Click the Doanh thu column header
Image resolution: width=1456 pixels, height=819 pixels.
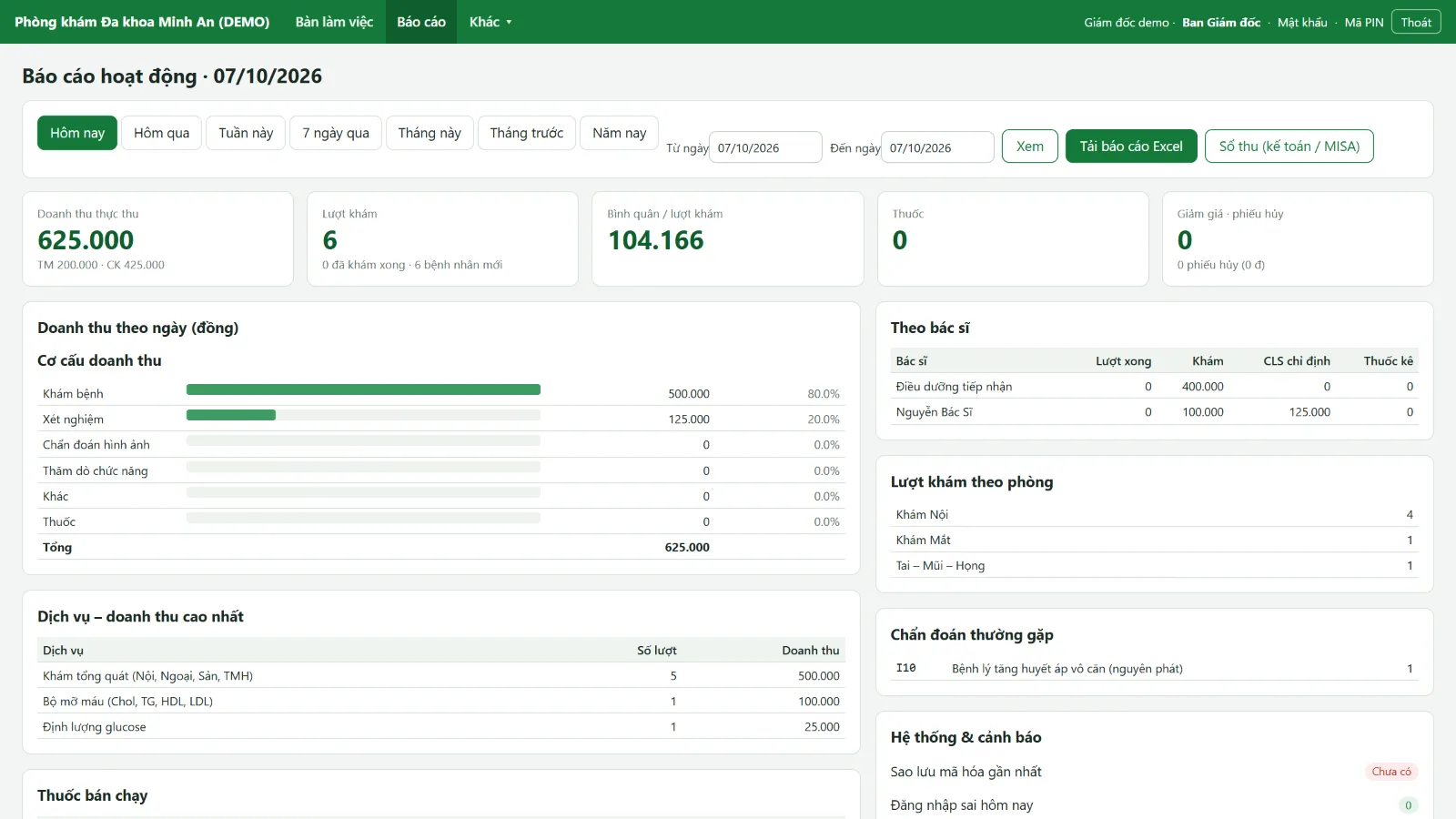tap(811, 651)
